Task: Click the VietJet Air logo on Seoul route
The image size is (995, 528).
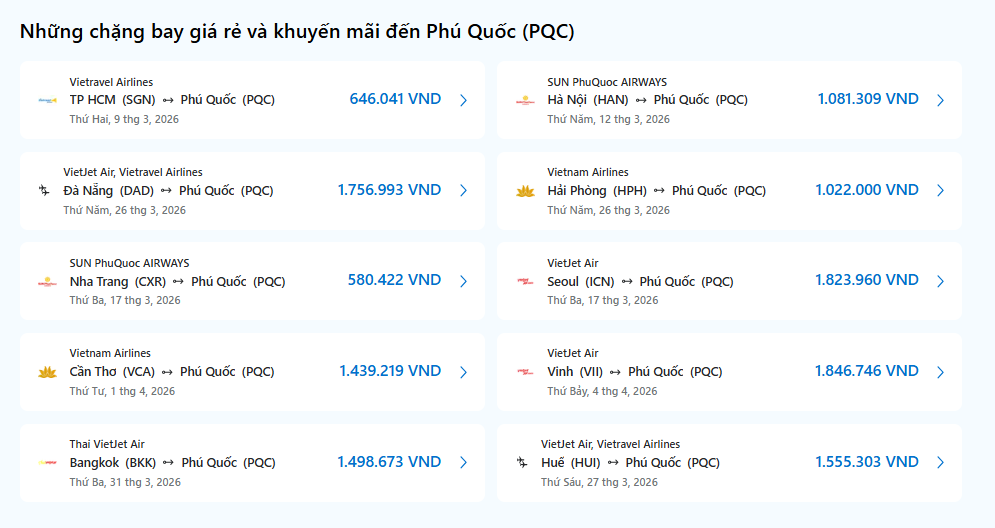Action: (x=525, y=282)
